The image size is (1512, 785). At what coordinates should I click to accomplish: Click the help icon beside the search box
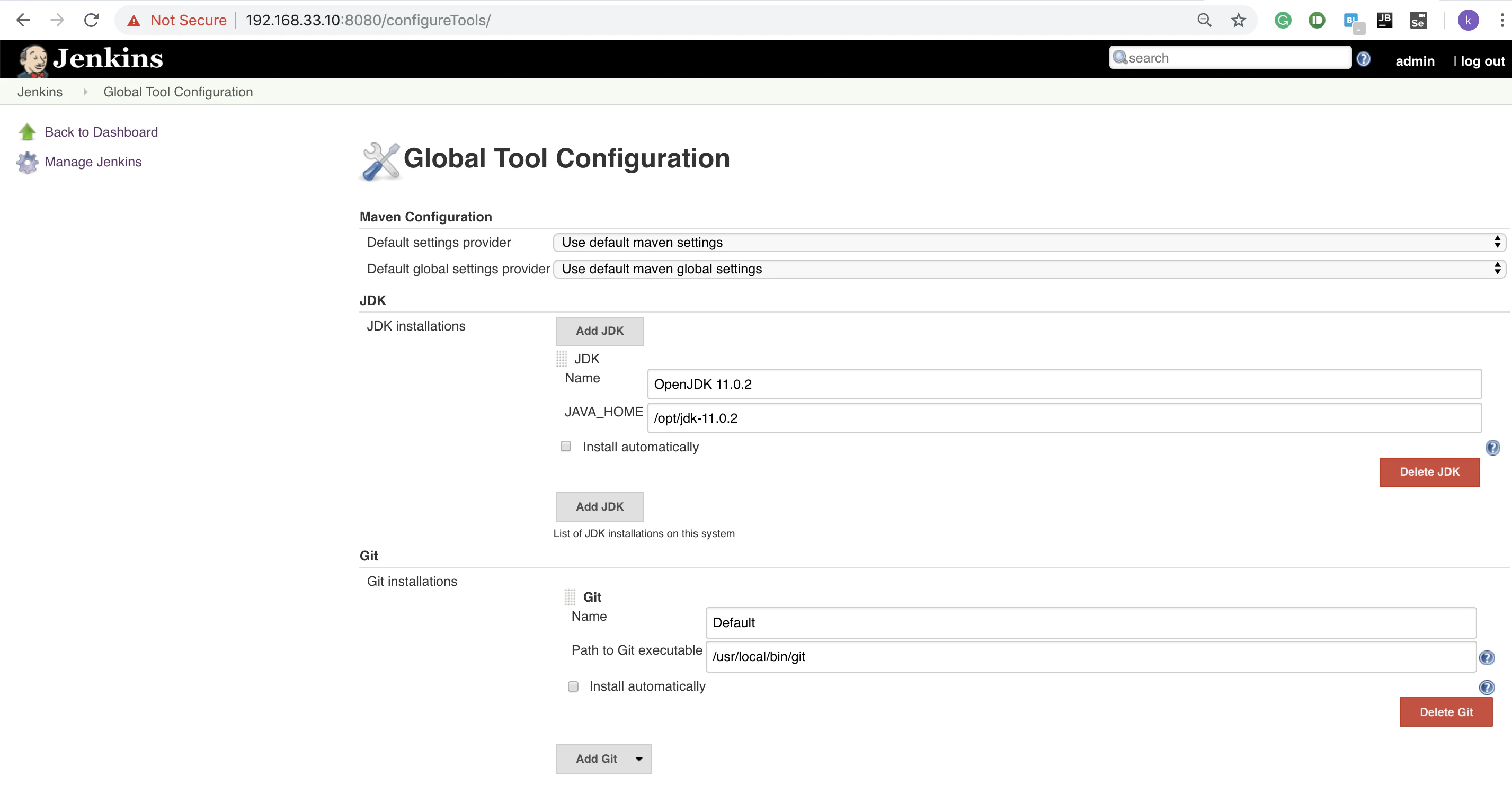tap(1364, 59)
